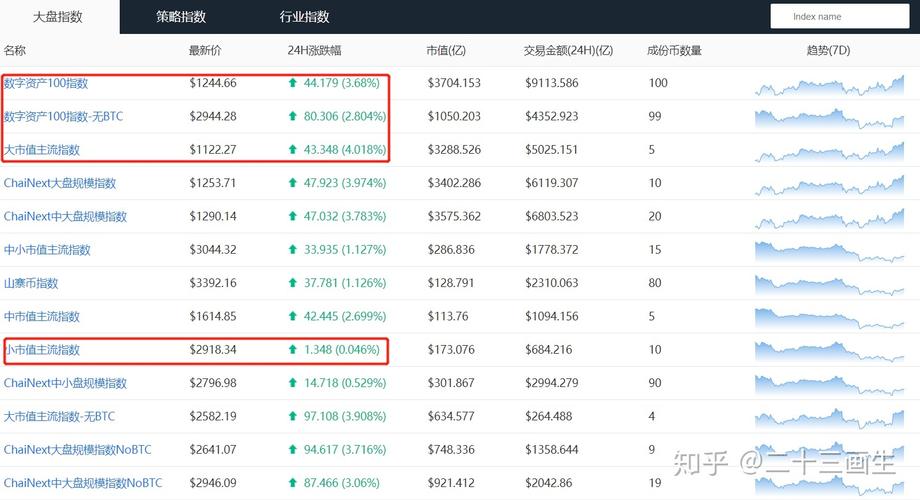Open the ChaiNext中小盘规模指数 link
The height and width of the screenshot is (500, 920).
click(65, 383)
